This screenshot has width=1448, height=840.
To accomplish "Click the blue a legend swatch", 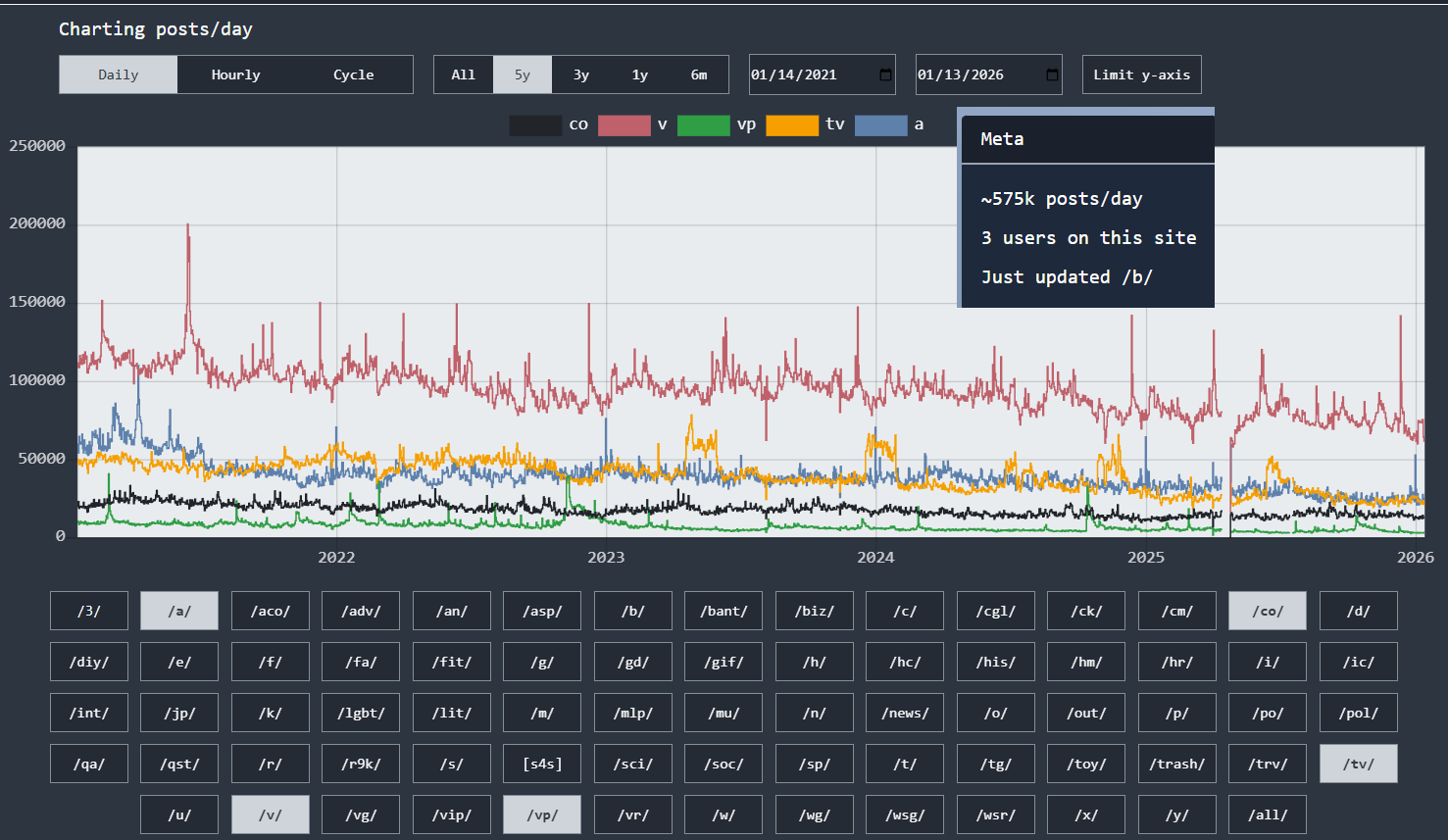I will coord(881,125).
